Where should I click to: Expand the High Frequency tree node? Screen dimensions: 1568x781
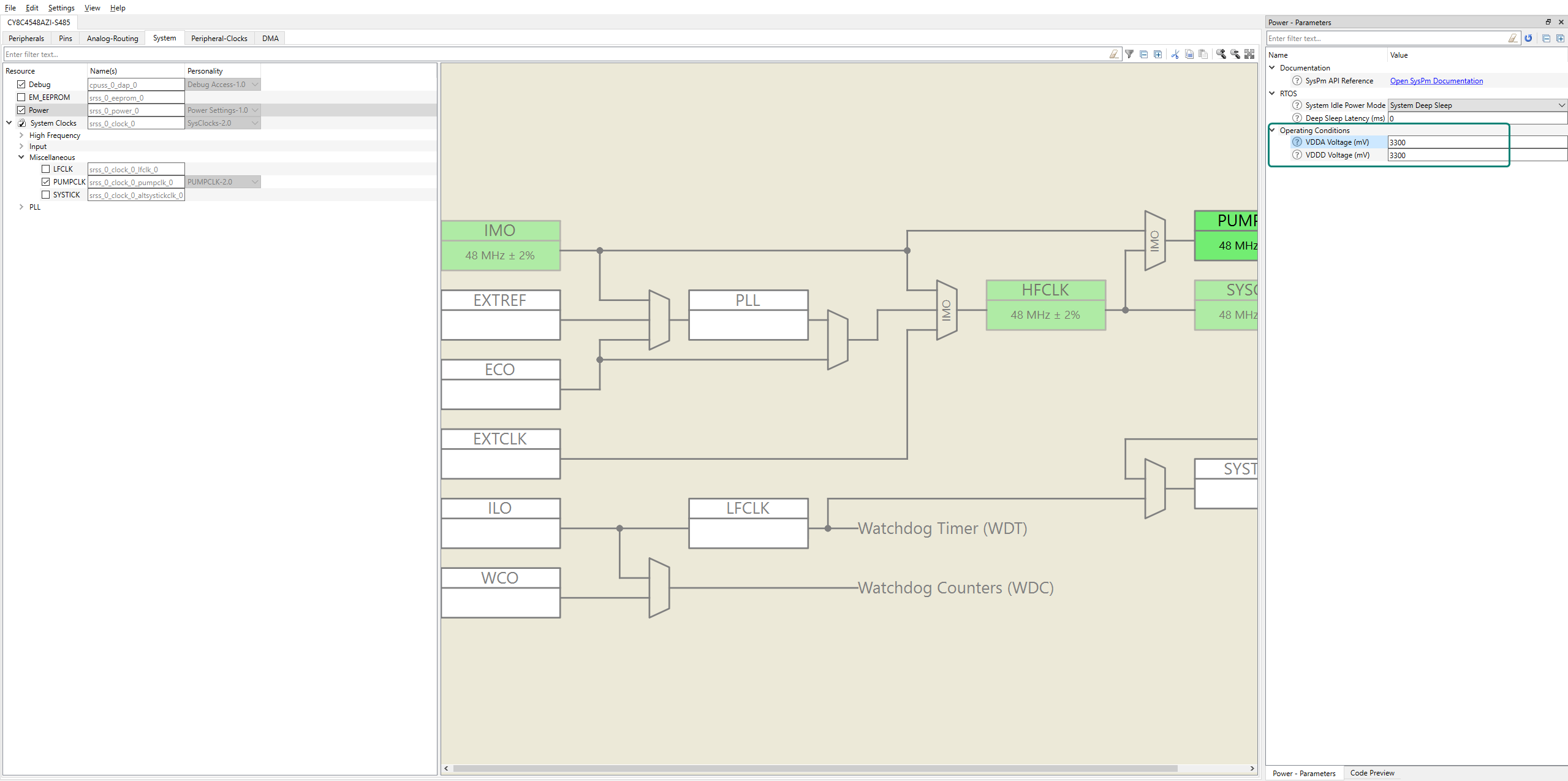pos(21,135)
